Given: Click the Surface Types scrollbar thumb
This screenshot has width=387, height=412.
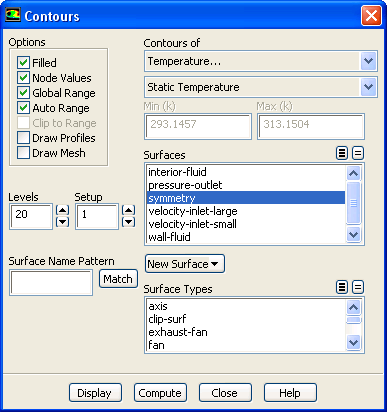Looking at the screenshot, I should point(353,320).
